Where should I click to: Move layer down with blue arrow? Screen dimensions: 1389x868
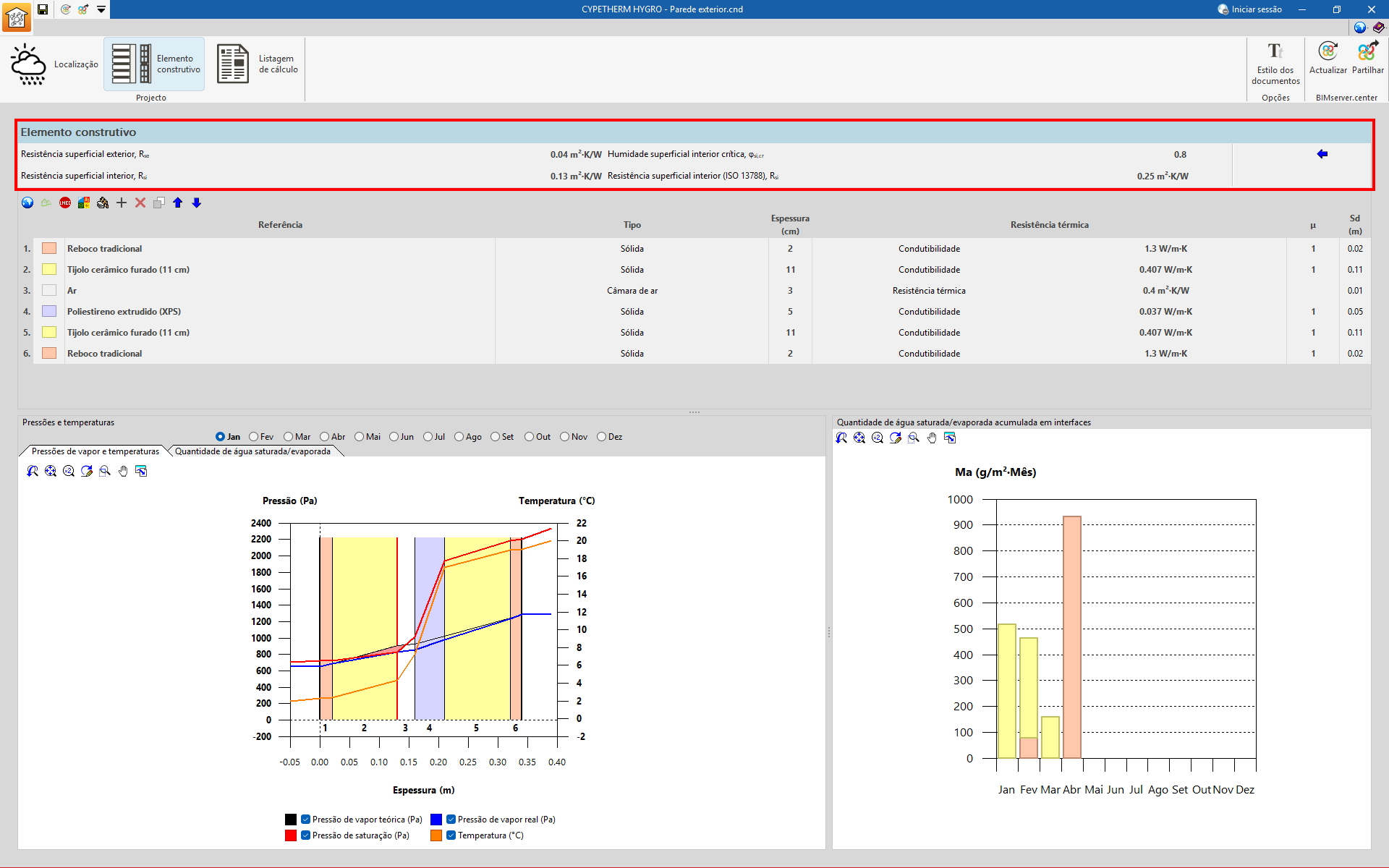197,203
